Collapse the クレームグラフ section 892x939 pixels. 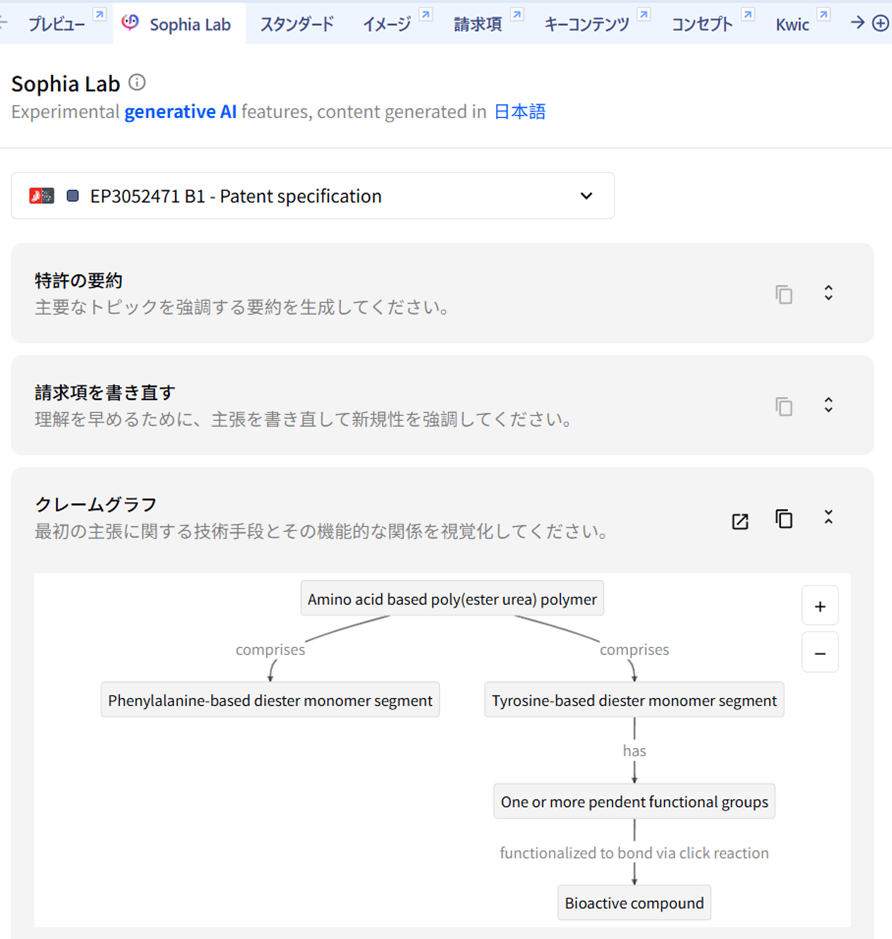coord(828,517)
